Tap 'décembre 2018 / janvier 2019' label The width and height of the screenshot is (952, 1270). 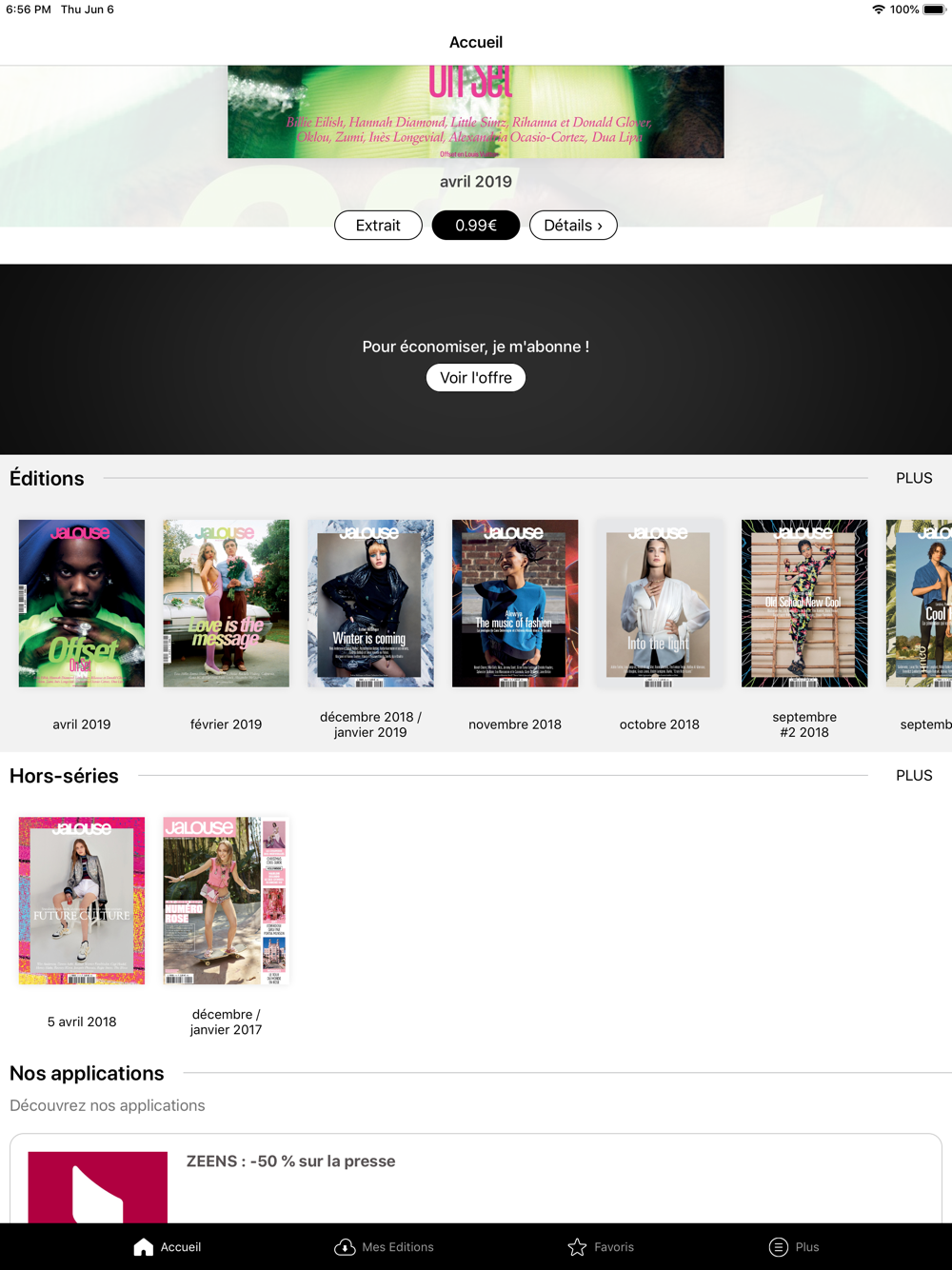(x=370, y=724)
